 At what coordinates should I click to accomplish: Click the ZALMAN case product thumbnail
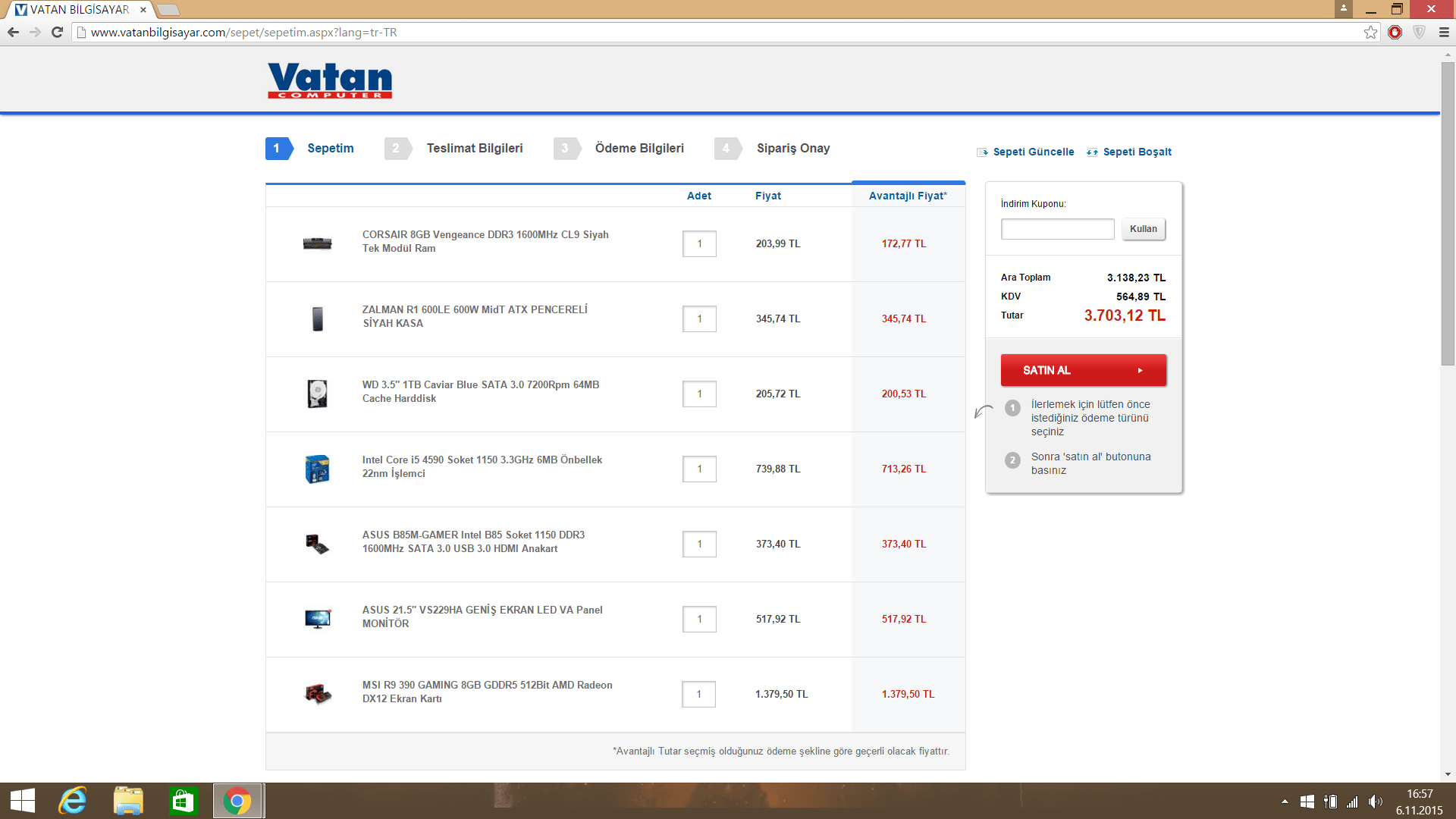pos(317,318)
